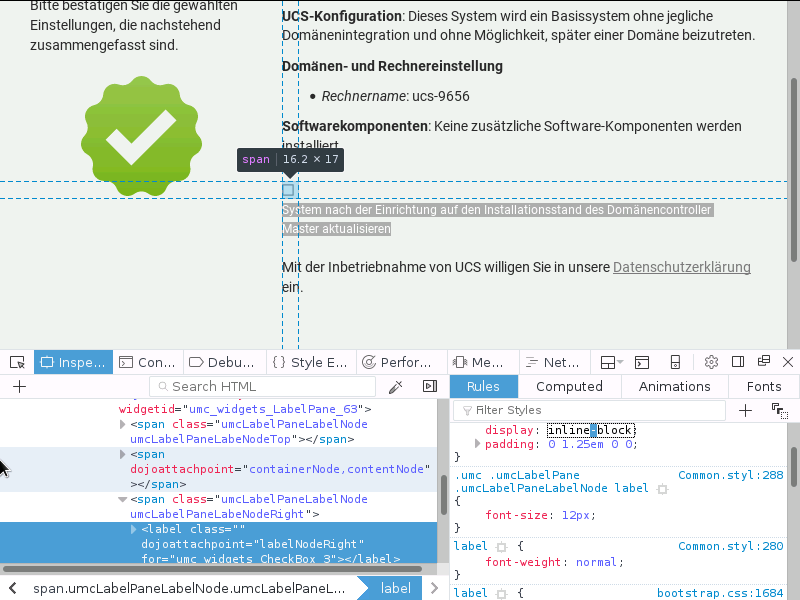
Task: Click responsive design mode icon
Action: point(676,362)
